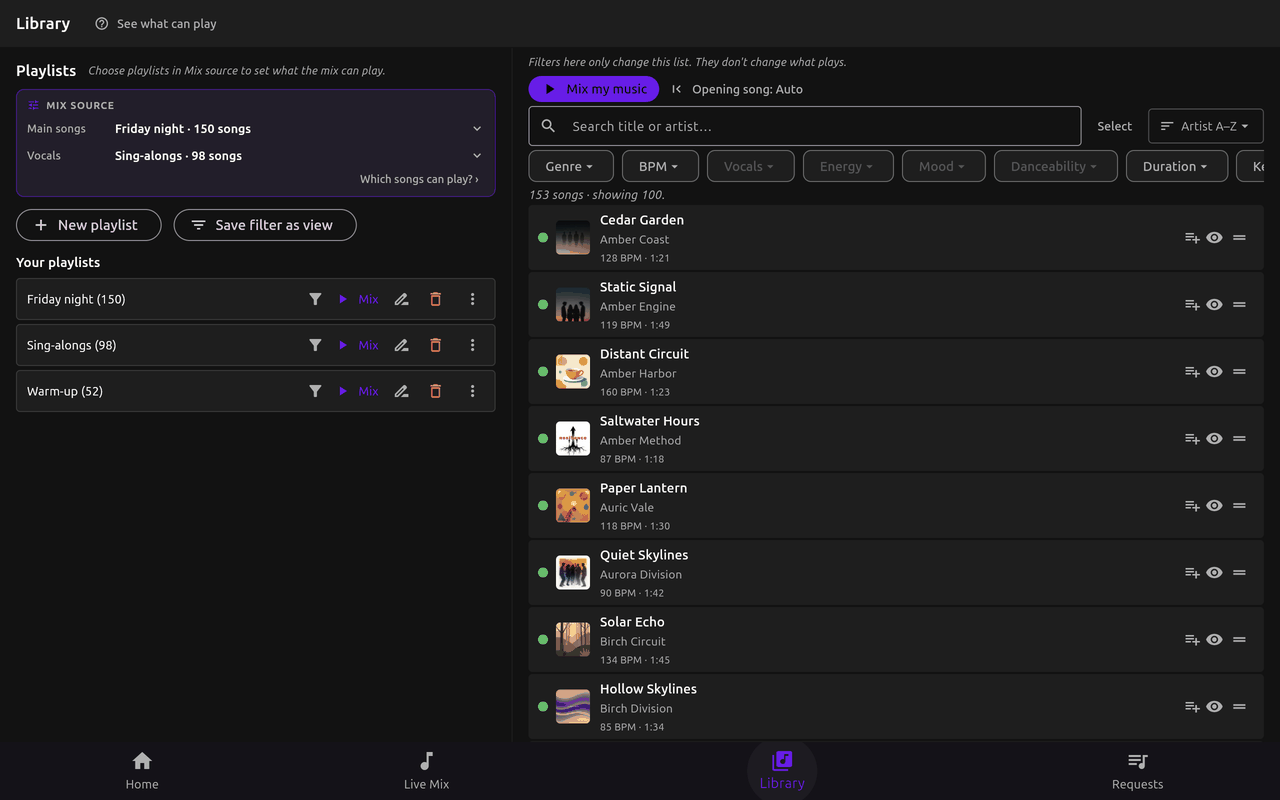Toggle visibility of Quiet Skylines
The width and height of the screenshot is (1280, 800).
[1214, 573]
